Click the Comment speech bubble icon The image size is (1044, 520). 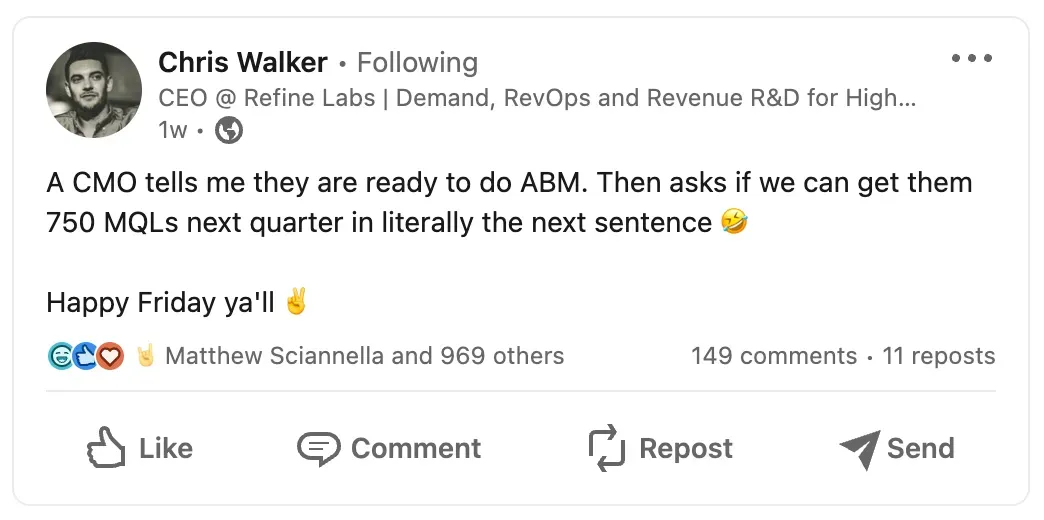(319, 449)
